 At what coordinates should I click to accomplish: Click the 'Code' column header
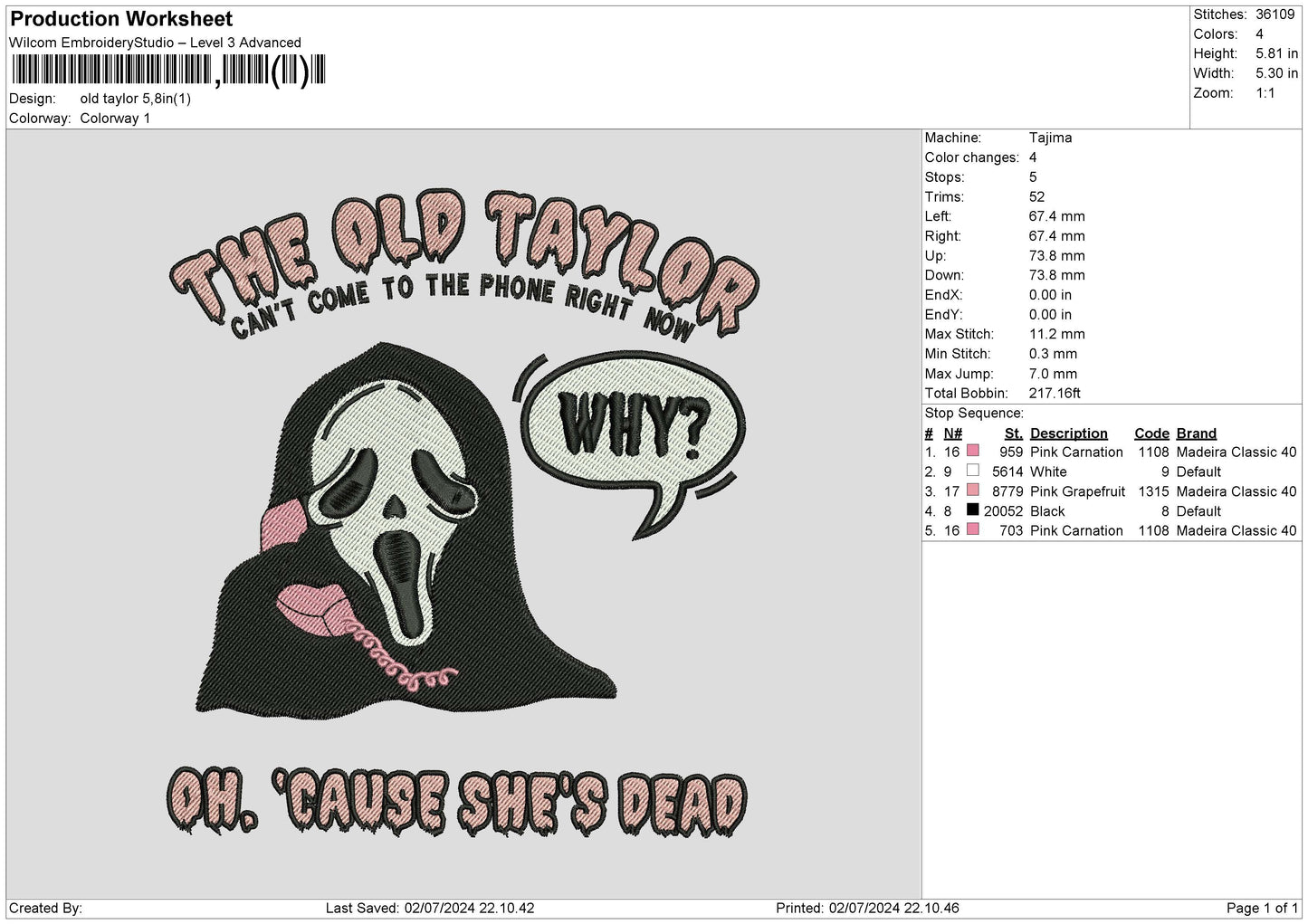point(1152,433)
